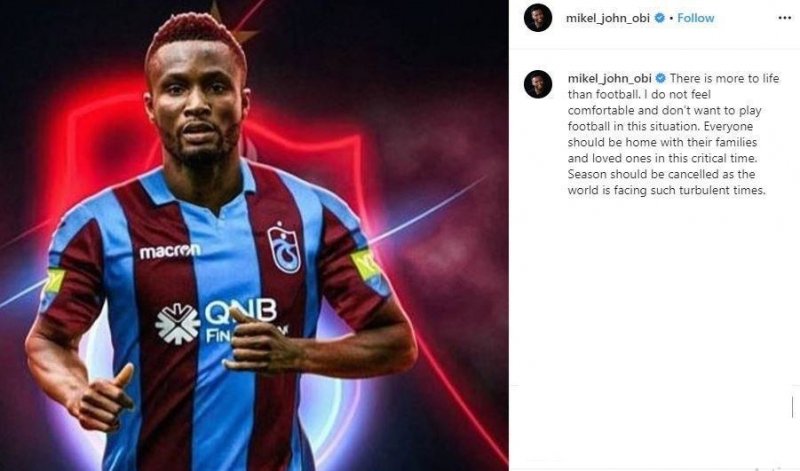
Task: Click empty white area below the caption
Action: click(654, 291)
